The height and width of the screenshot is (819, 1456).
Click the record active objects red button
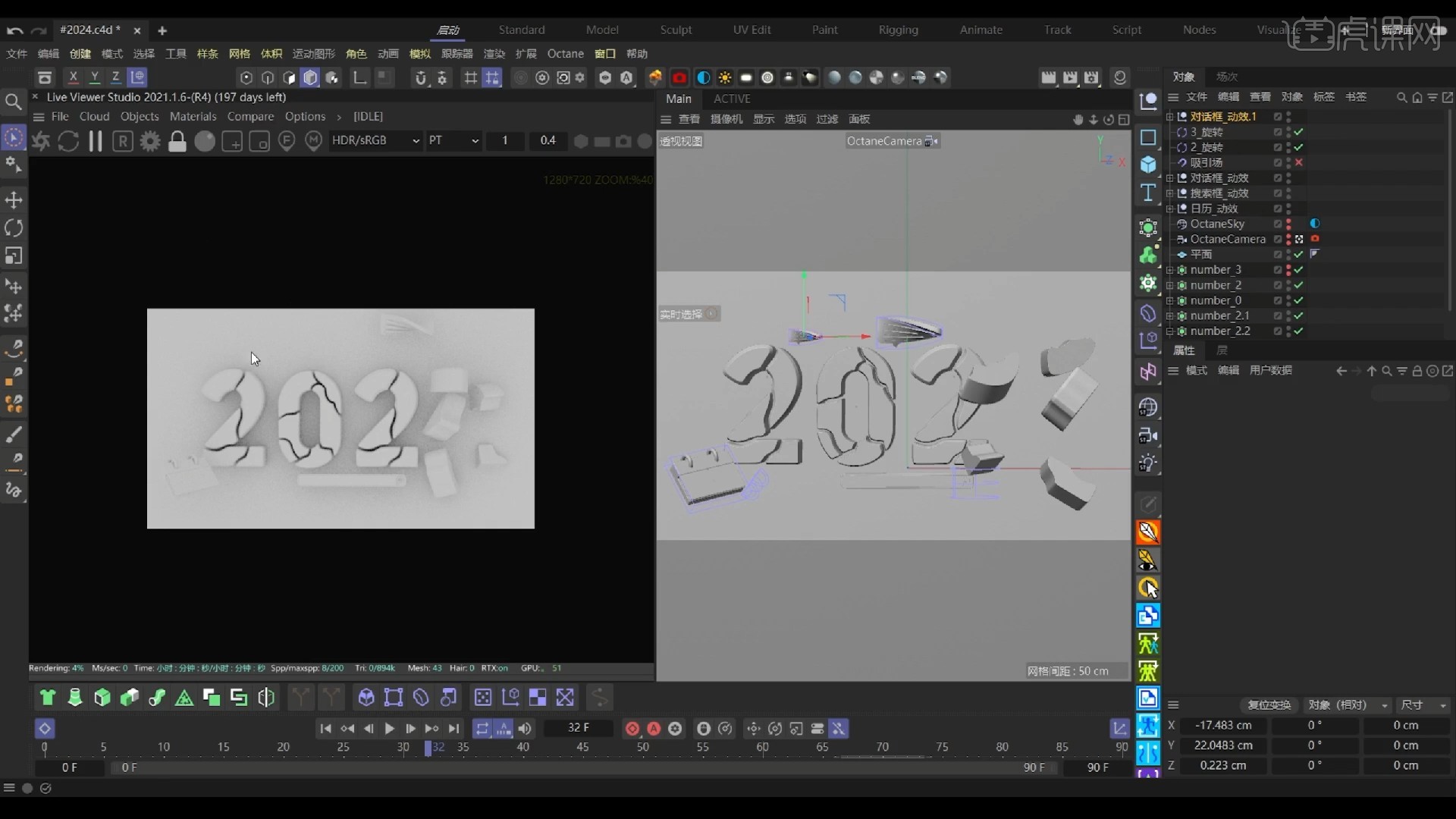tap(632, 729)
